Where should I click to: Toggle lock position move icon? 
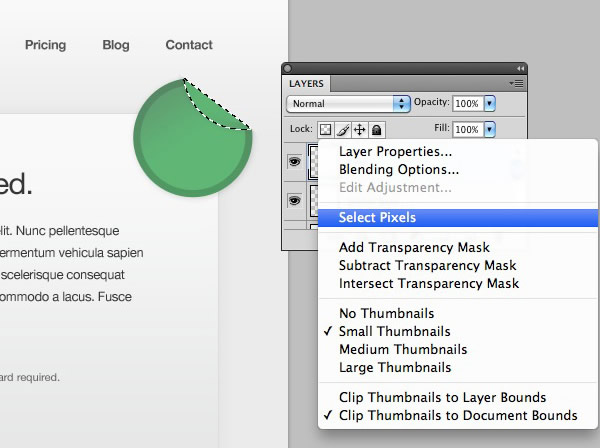pos(359,130)
